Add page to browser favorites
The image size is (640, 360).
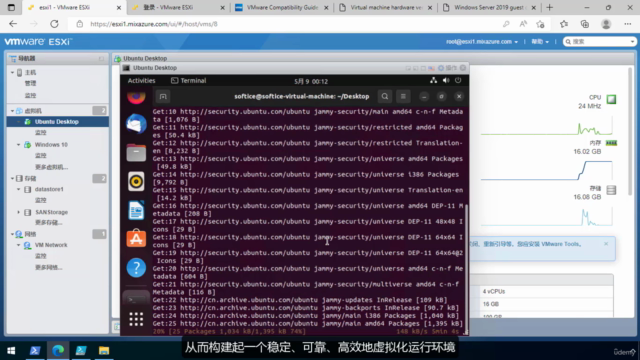point(540,24)
